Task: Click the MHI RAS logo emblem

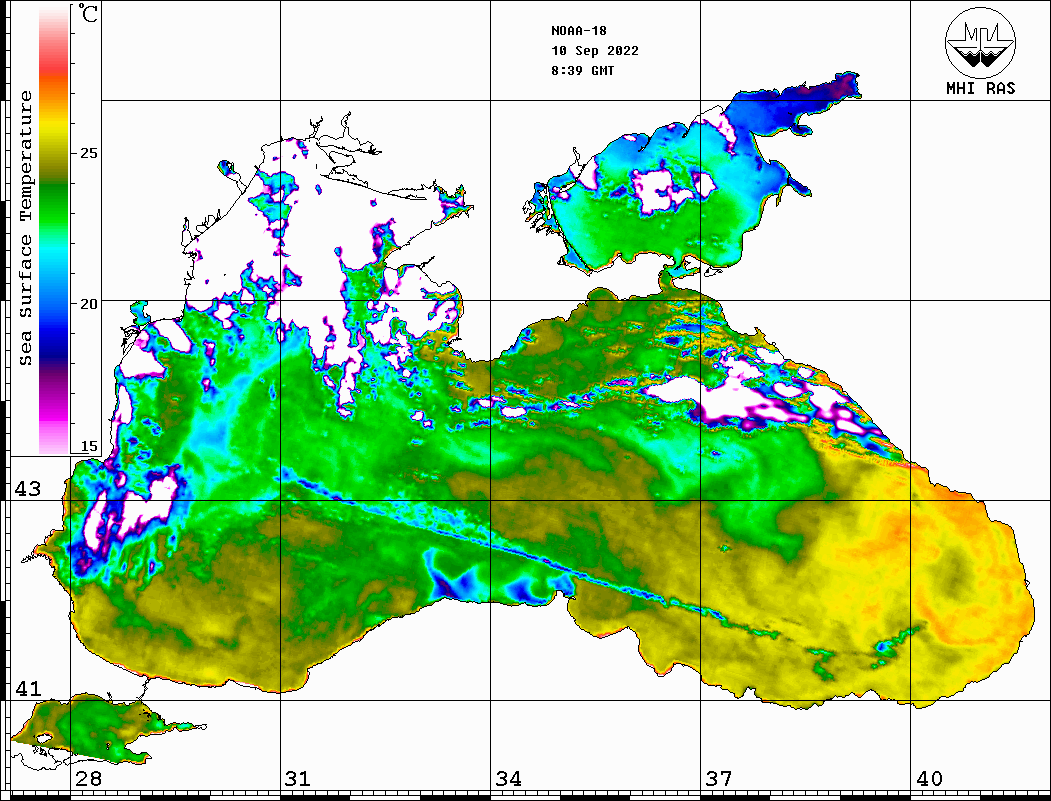Action: (x=980, y=42)
